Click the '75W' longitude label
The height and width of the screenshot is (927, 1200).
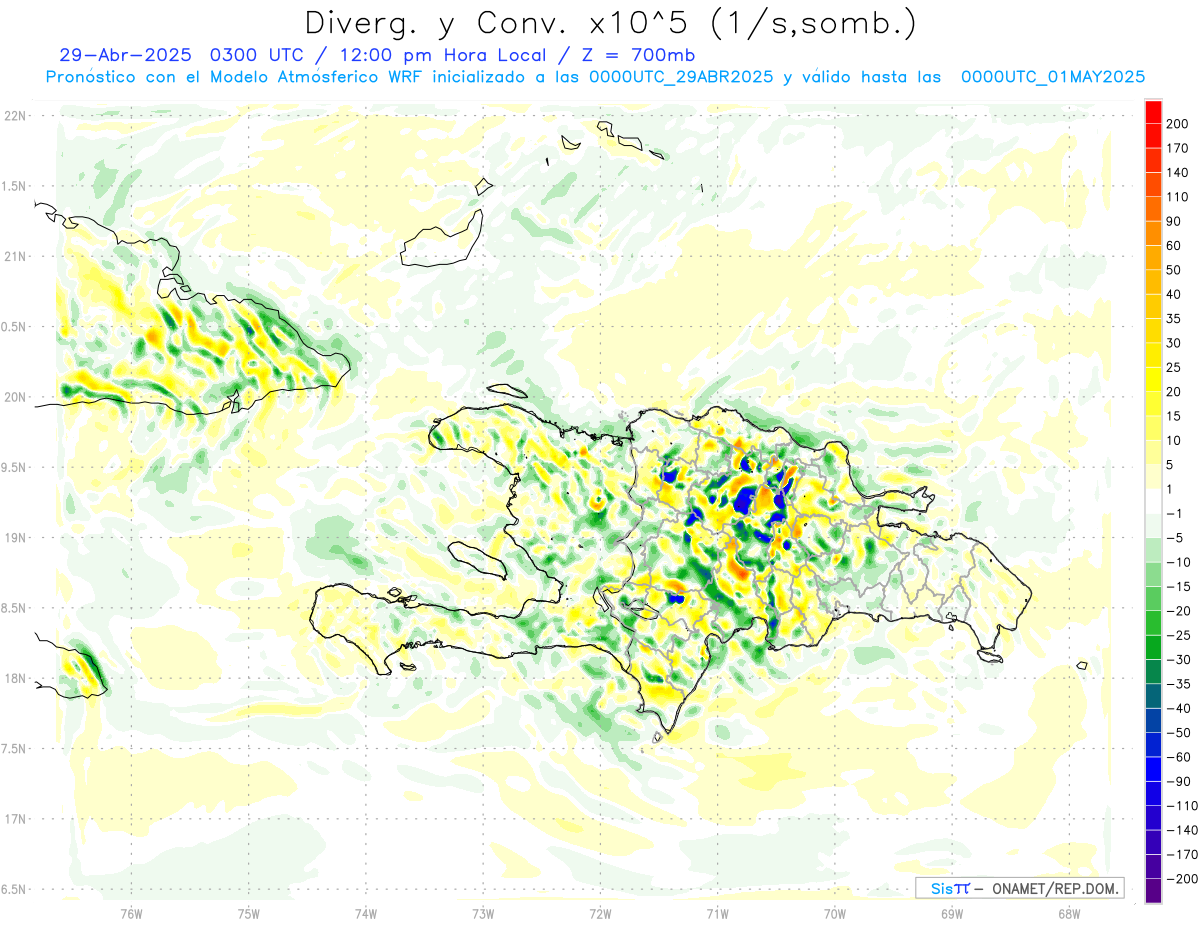[x=249, y=913]
